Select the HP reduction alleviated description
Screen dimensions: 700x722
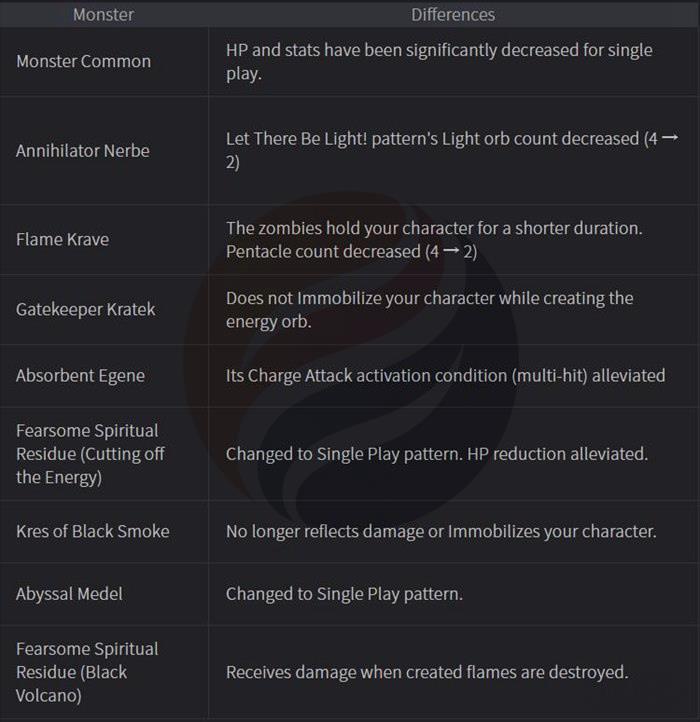[x=437, y=454]
